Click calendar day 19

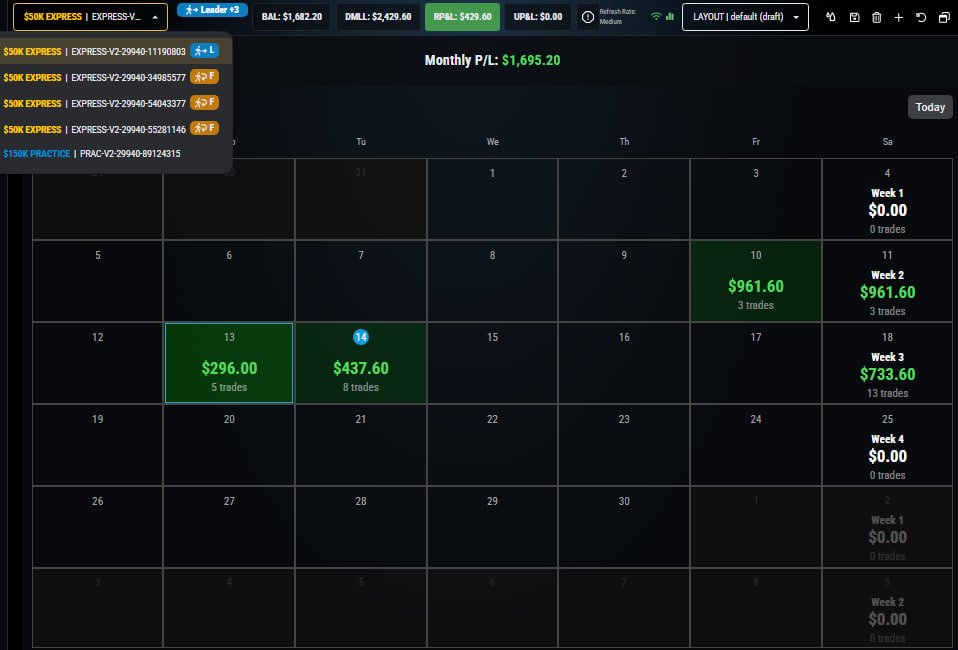pyautogui.click(x=98, y=445)
